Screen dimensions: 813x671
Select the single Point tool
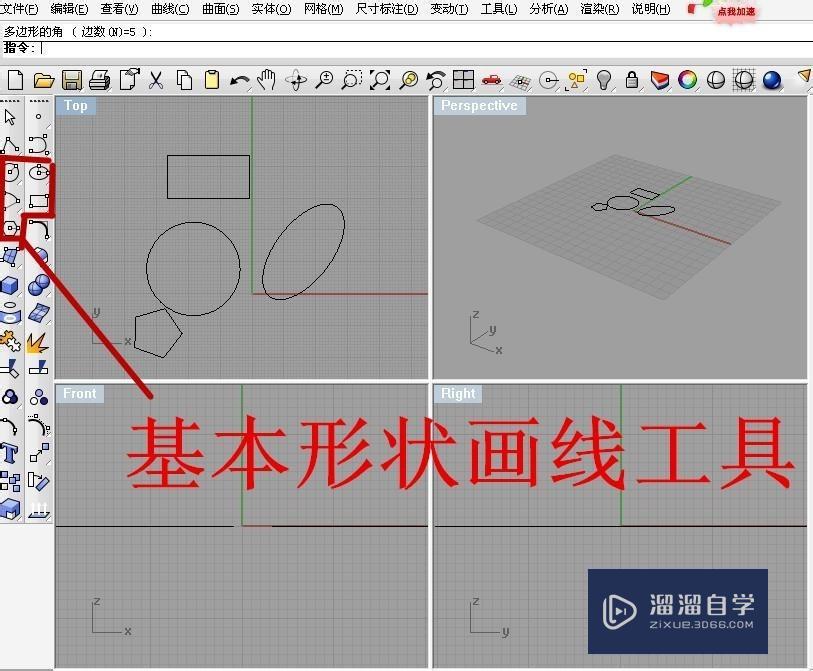pos(38,117)
